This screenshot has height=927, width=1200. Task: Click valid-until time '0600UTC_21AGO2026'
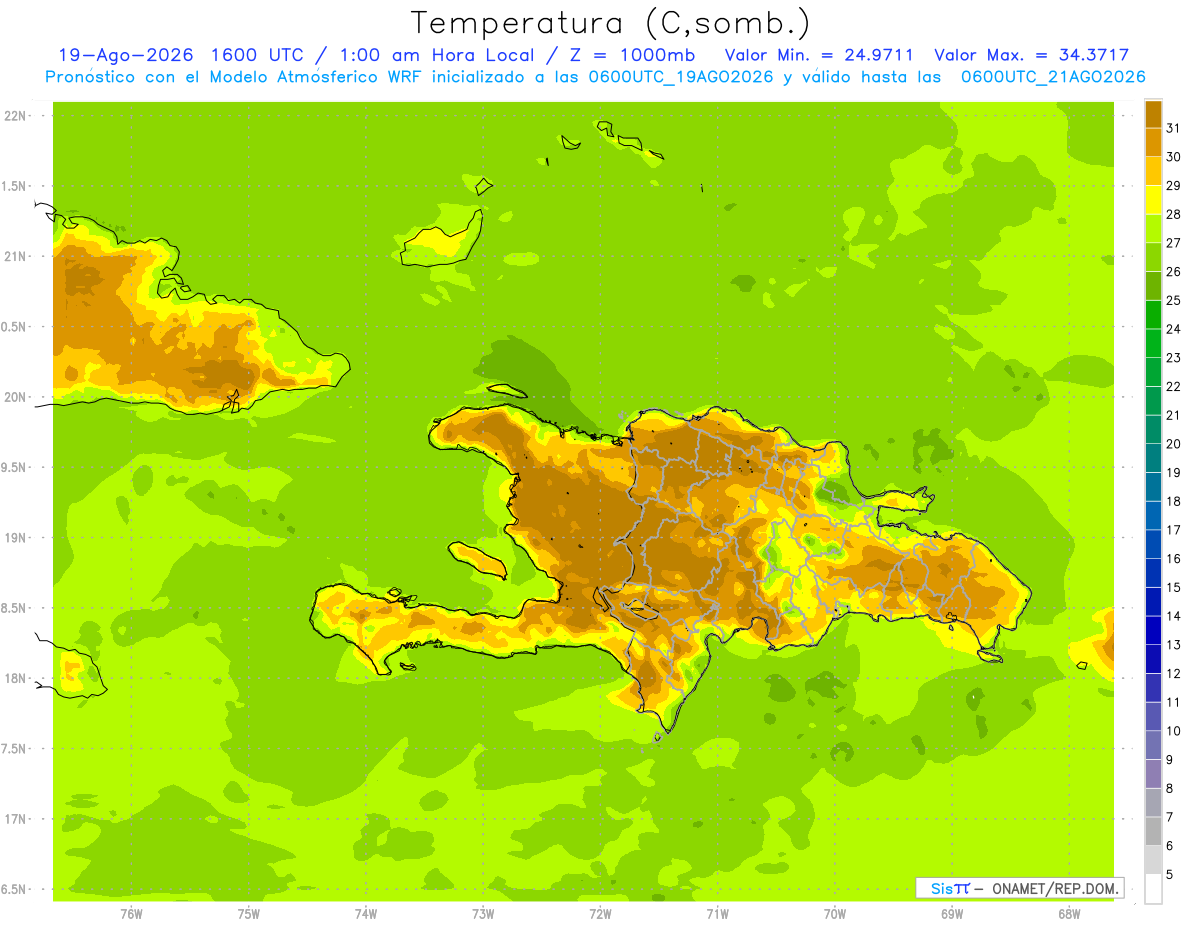[1053, 77]
